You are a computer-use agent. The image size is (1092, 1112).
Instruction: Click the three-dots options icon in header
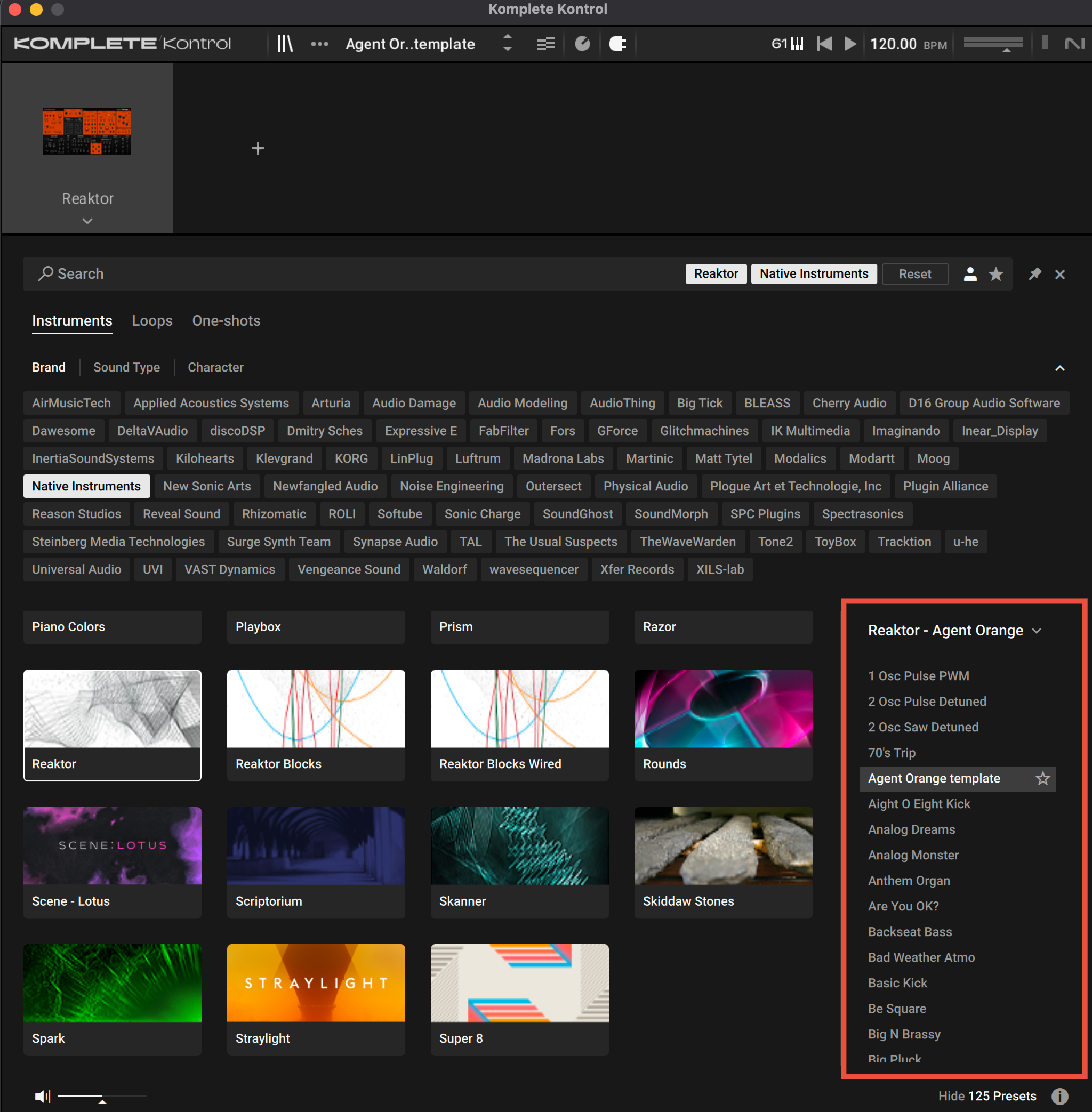coord(319,44)
